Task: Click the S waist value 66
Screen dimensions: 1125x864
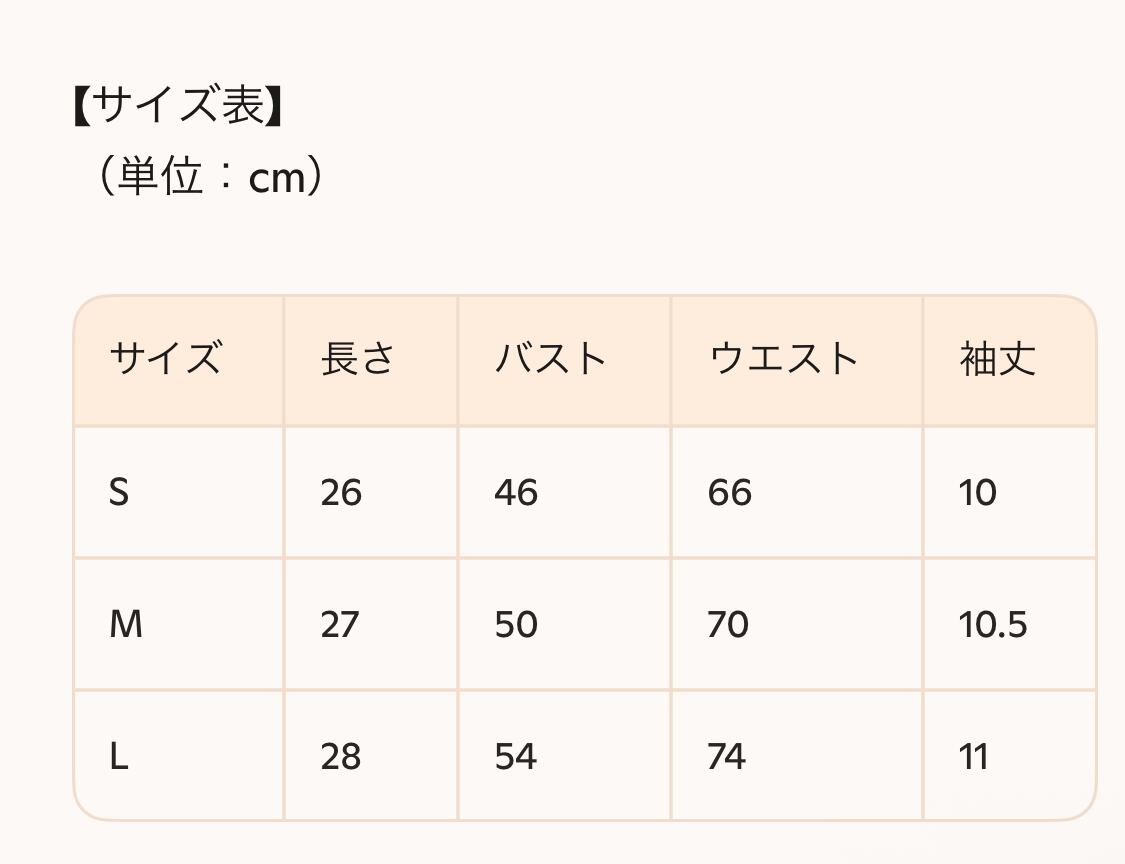Action: [729, 492]
